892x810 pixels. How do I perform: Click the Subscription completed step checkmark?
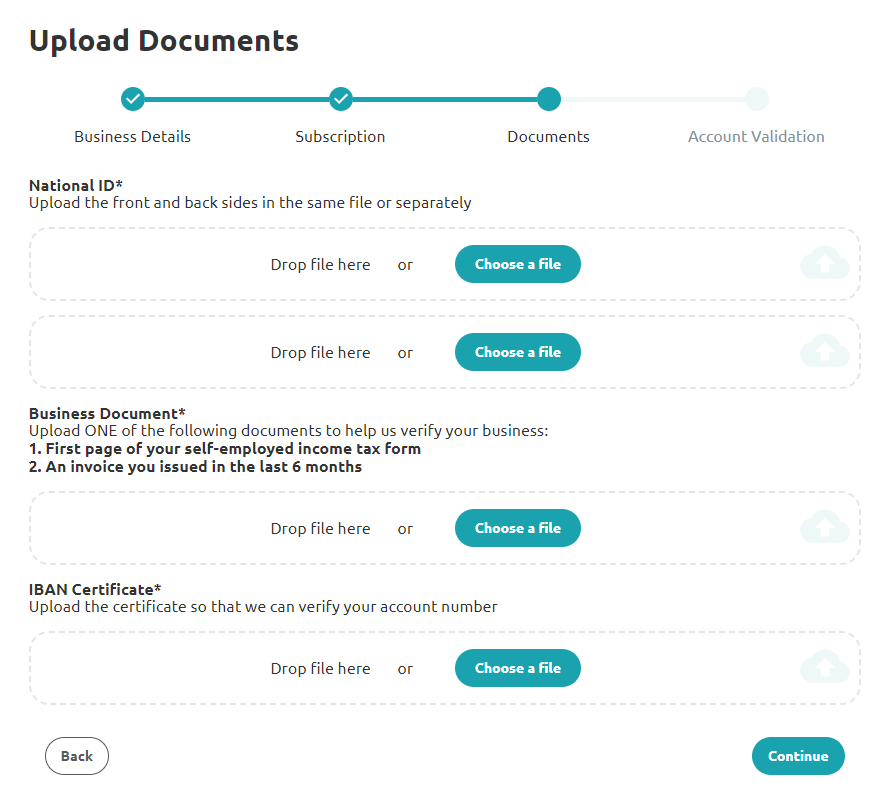point(341,99)
